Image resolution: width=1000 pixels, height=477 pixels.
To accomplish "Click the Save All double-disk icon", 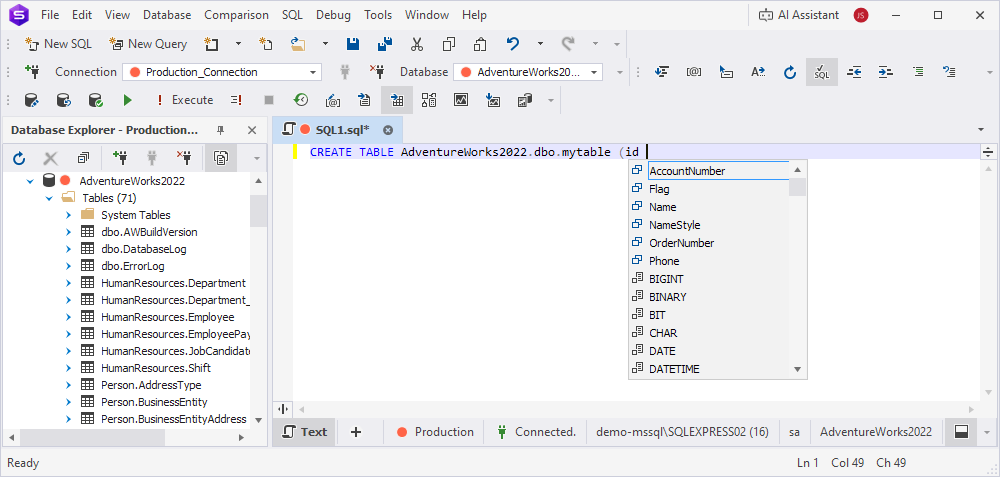I will point(385,44).
